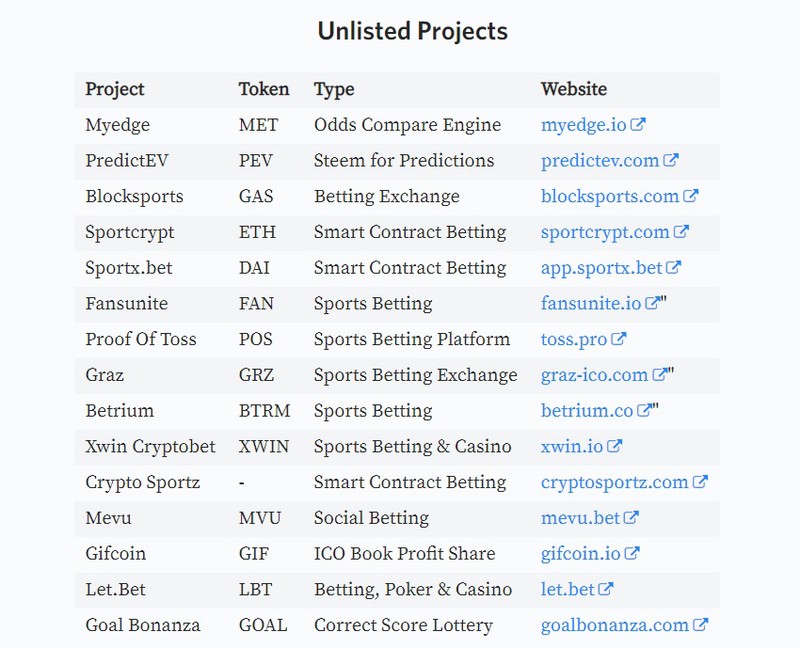Visit the goalbonanza.com text link
Image resolution: width=800 pixels, height=648 pixels.
coord(615,625)
